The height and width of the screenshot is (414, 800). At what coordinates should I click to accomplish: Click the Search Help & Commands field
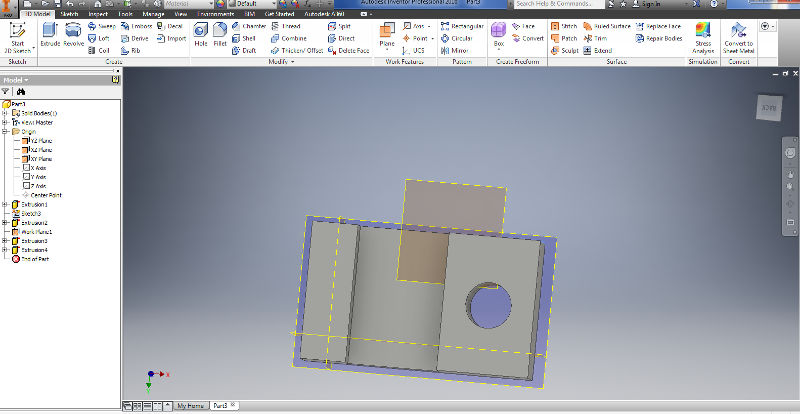[x=558, y=4]
